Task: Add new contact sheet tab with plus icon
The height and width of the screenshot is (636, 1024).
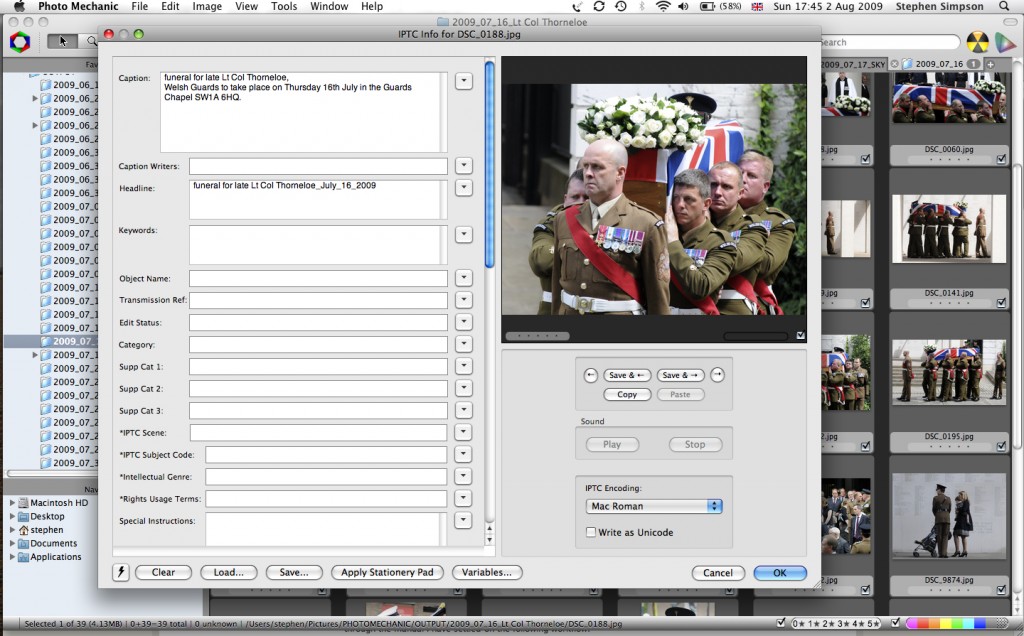Action: coord(991,64)
